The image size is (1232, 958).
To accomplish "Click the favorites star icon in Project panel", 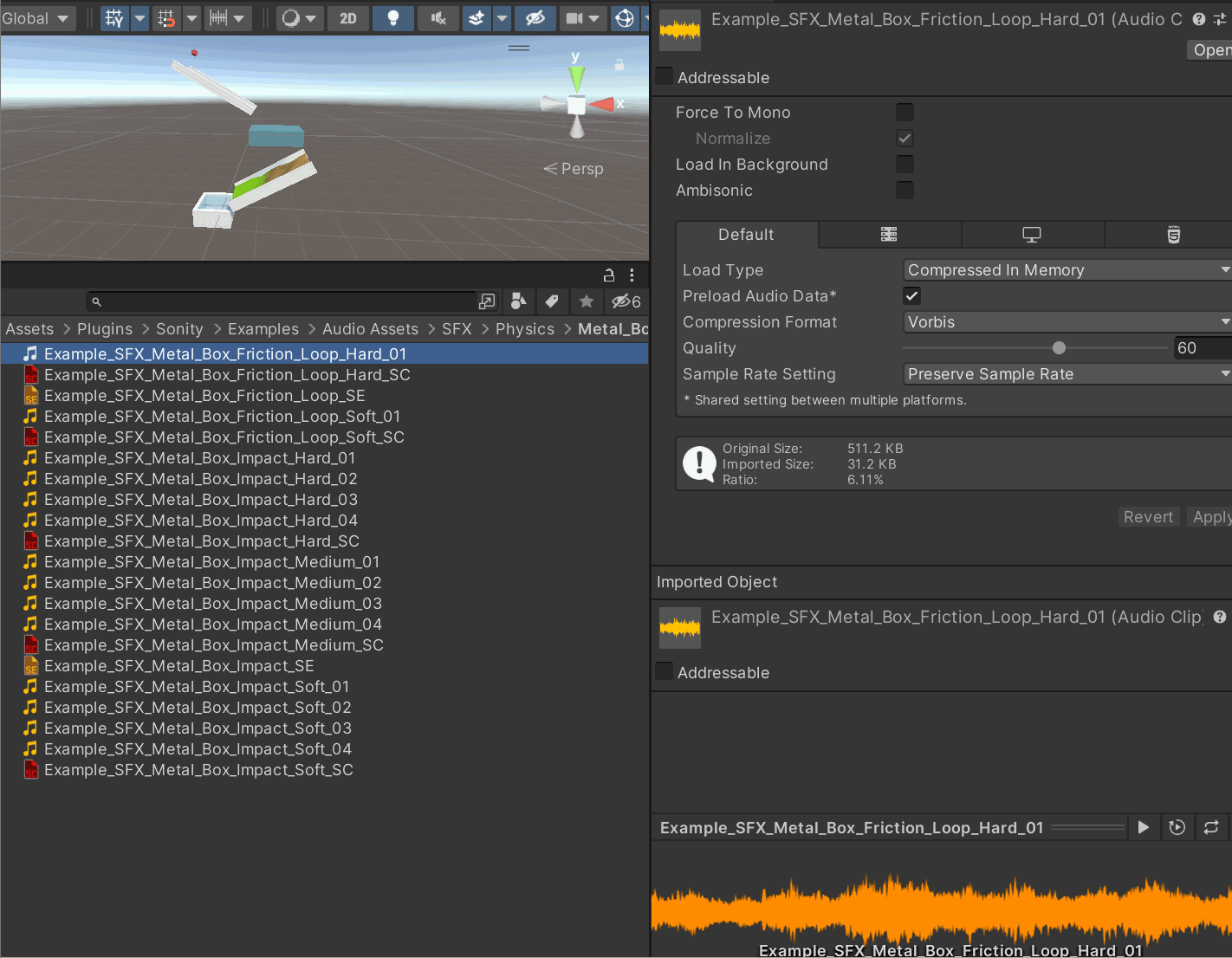I will tap(587, 301).
